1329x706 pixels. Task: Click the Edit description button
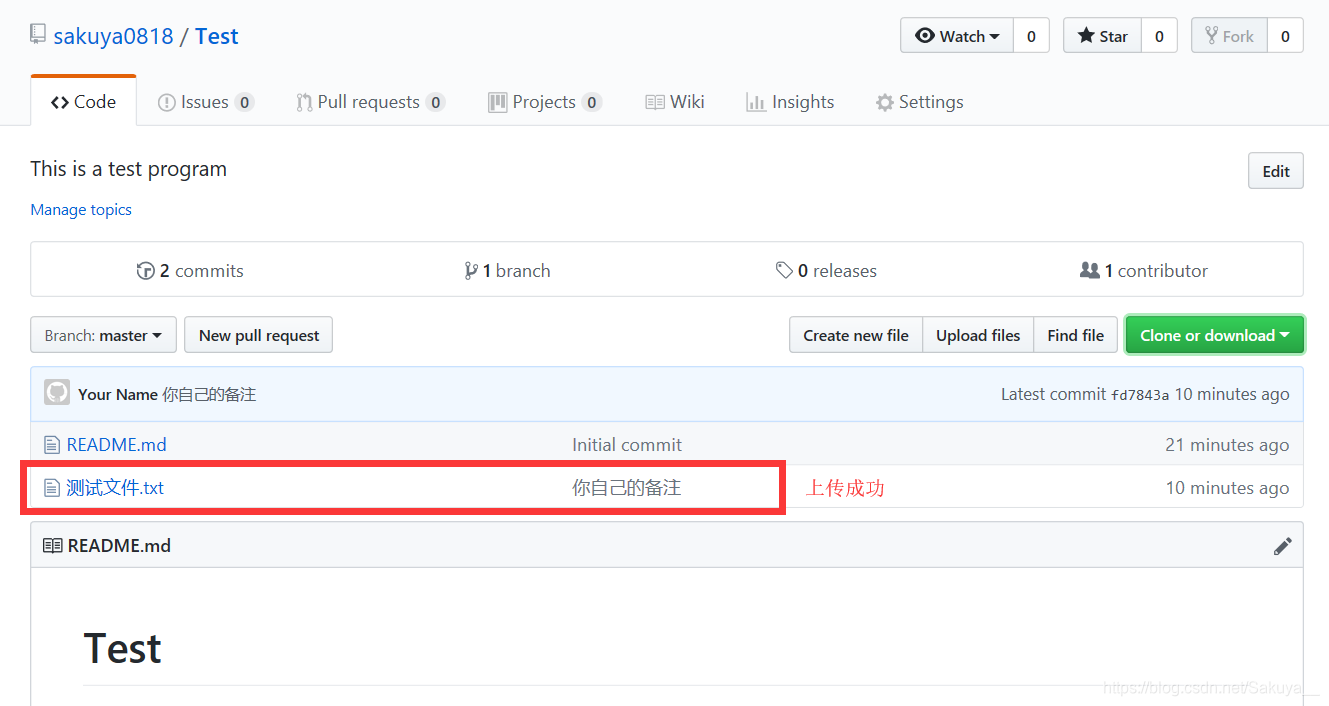[x=1276, y=171]
